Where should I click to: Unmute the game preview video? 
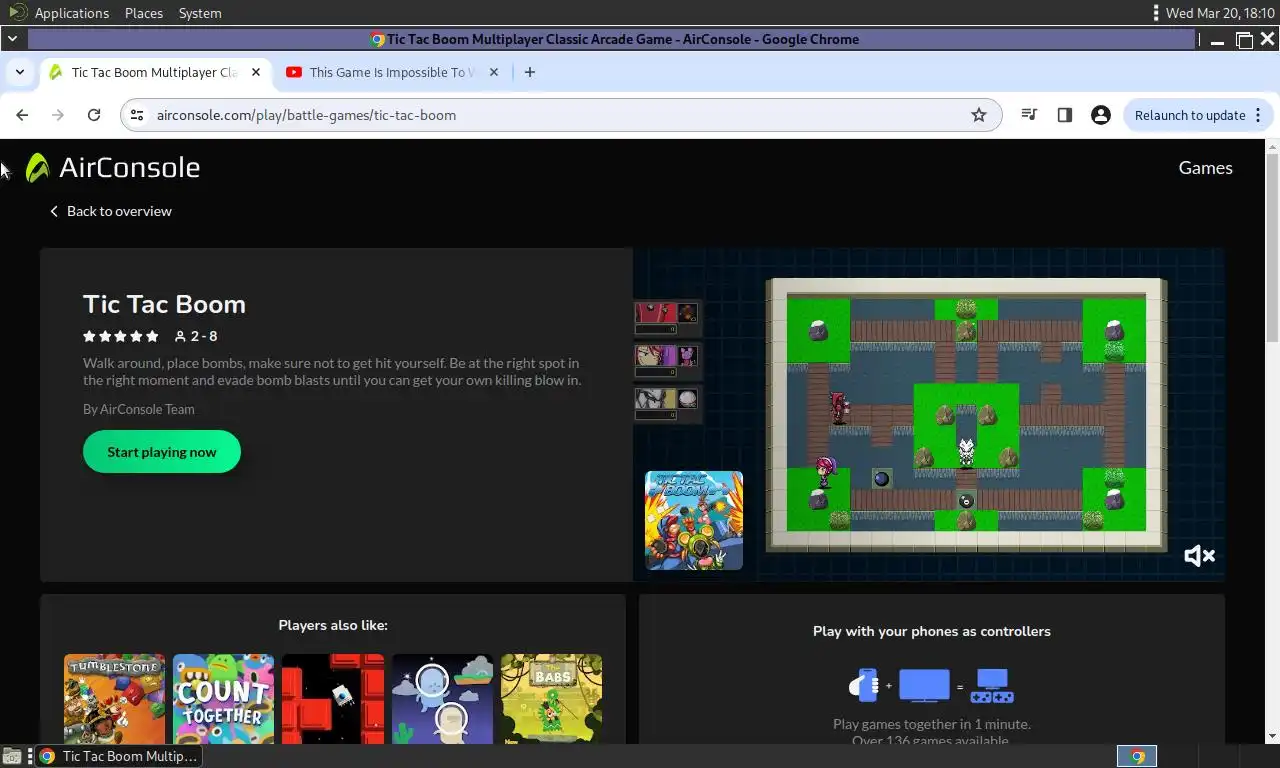tap(1199, 556)
